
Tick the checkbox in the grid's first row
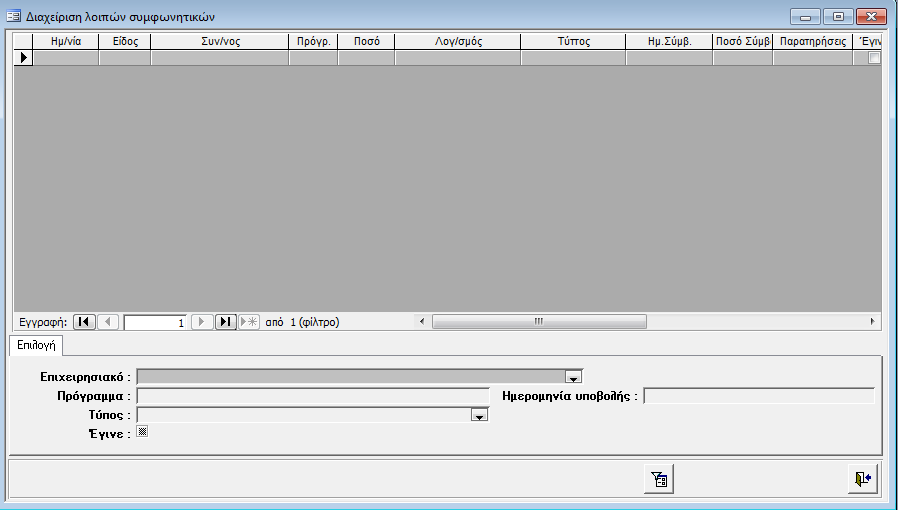[874, 58]
